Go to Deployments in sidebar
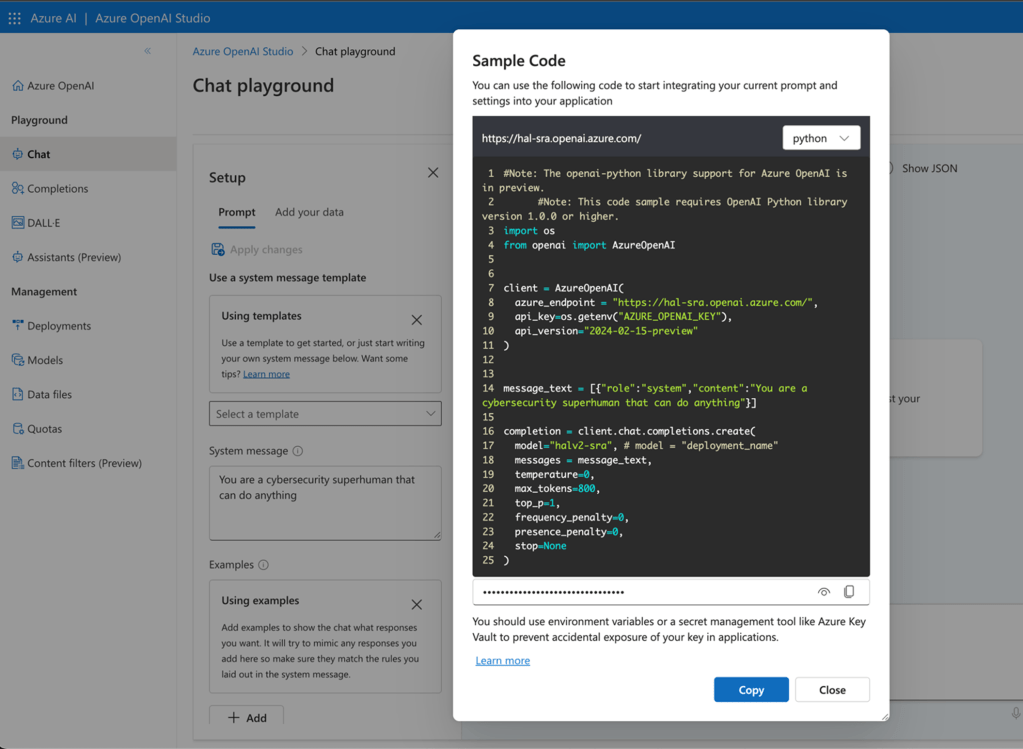 59,326
